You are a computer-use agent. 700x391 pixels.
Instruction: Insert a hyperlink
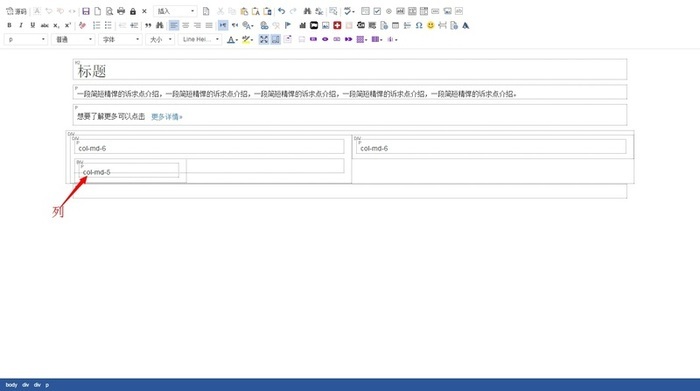click(x=264, y=25)
